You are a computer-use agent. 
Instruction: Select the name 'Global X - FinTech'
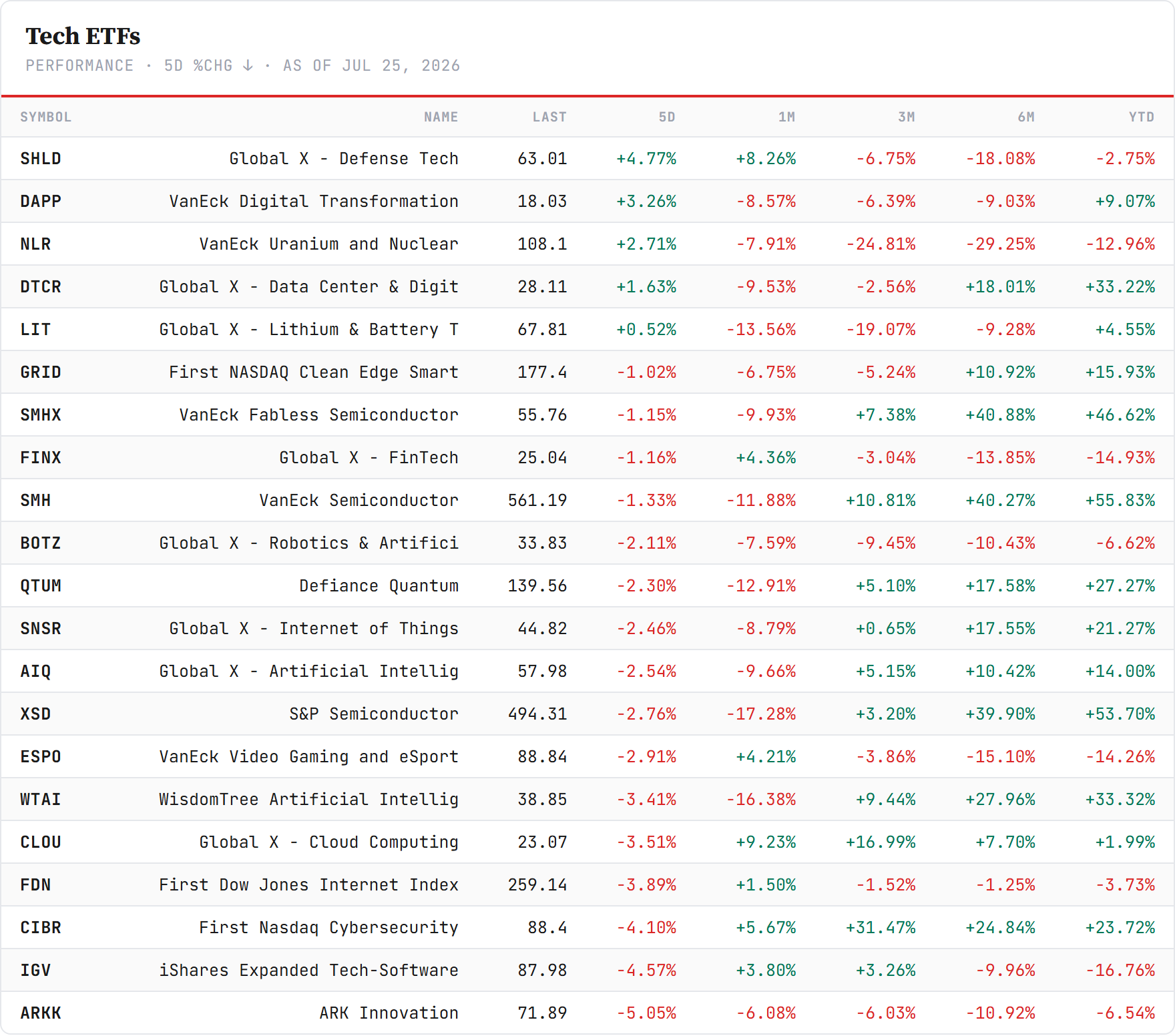click(369, 458)
